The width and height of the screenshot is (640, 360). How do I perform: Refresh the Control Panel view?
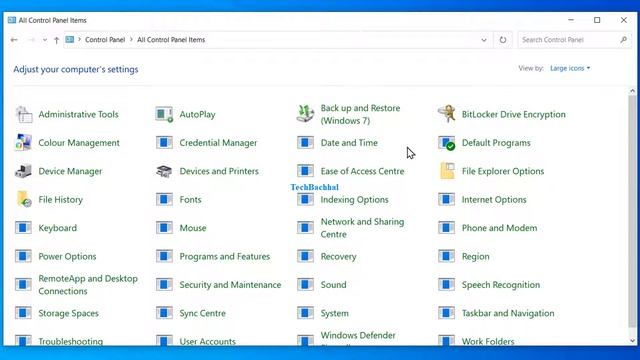point(503,40)
